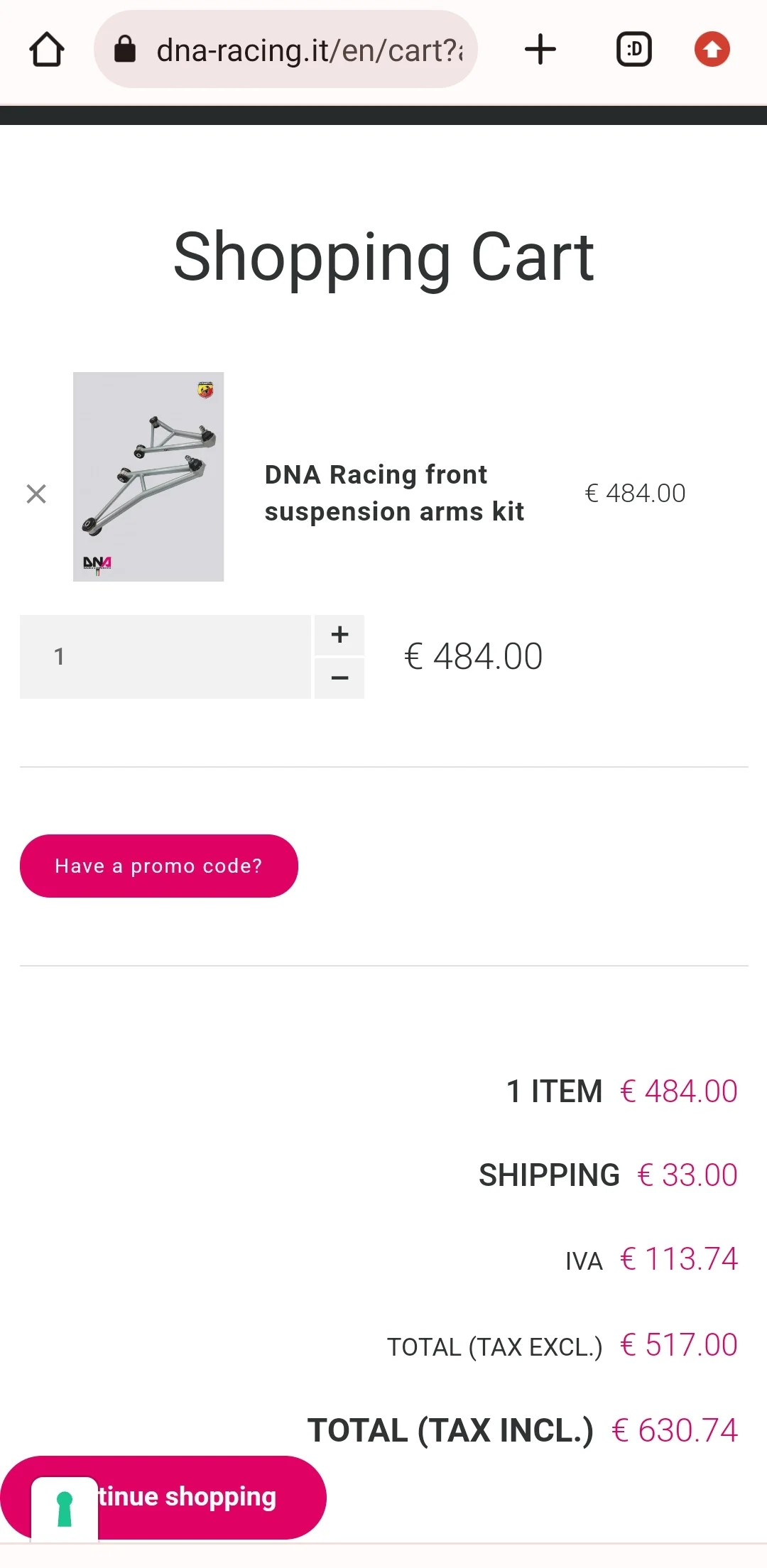
Task: Remove the suspension arms kit with X
Action: tap(36, 494)
